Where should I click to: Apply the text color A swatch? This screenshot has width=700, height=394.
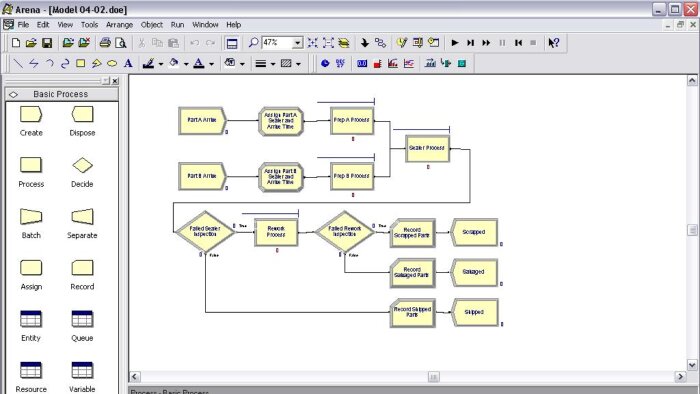[x=199, y=63]
